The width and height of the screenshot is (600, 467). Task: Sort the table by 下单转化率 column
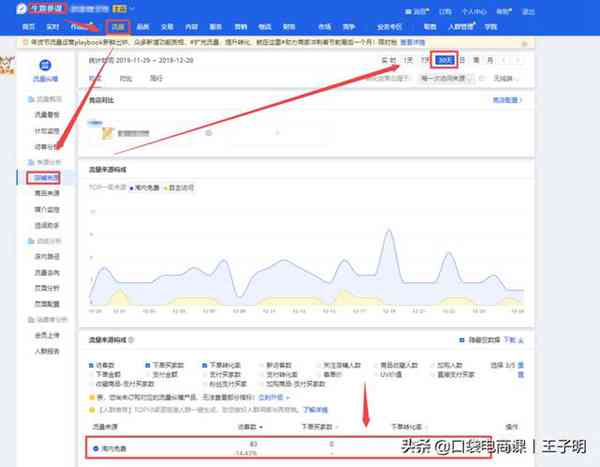point(409,427)
